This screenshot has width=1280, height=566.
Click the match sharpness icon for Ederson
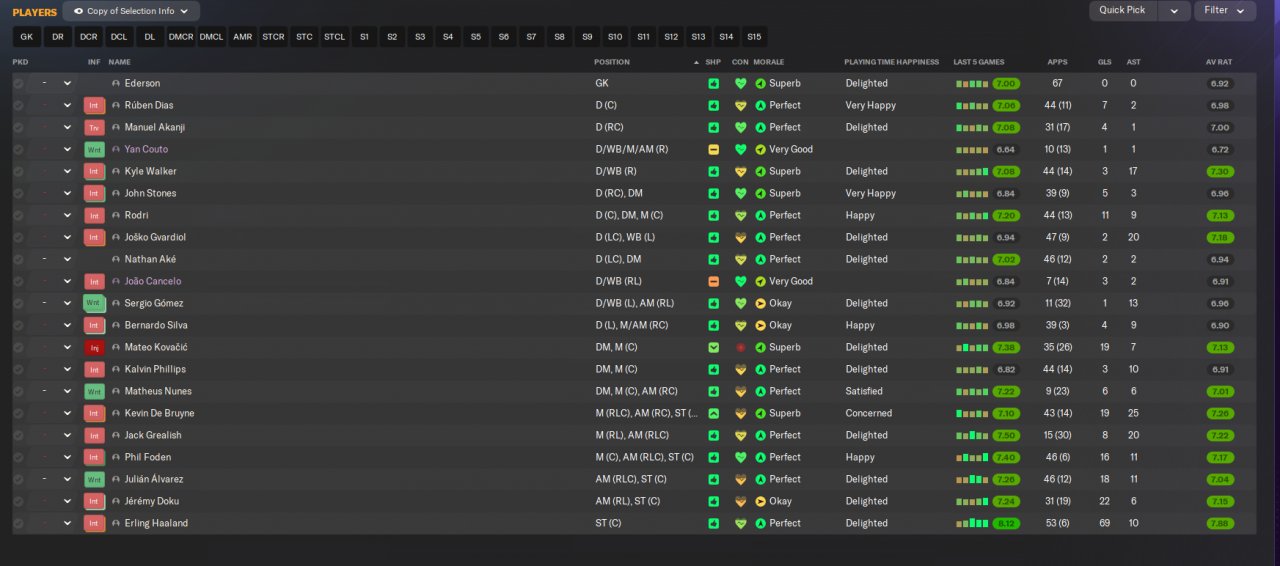(x=713, y=83)
